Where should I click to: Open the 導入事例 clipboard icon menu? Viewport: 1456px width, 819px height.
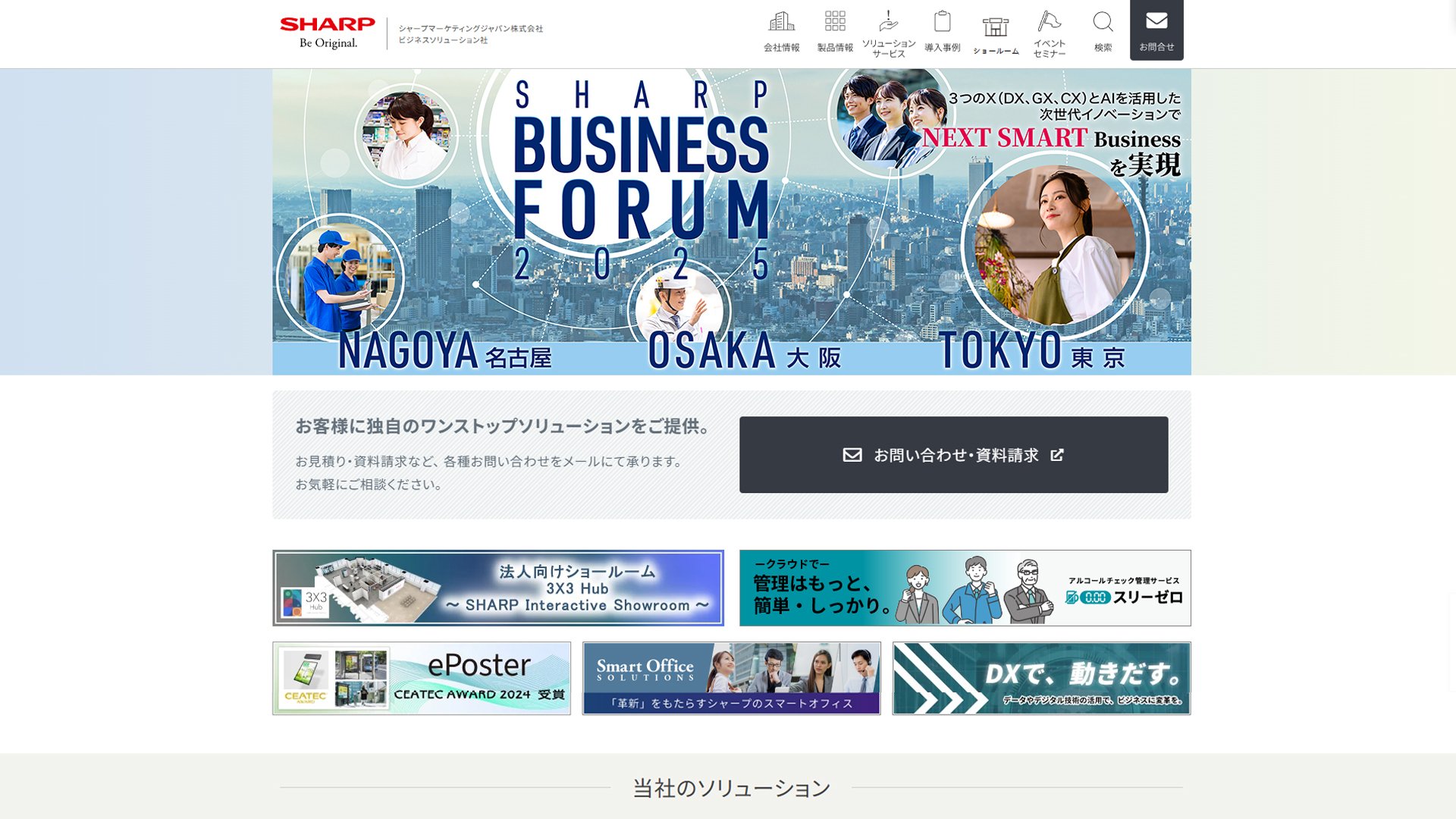(943, 32)
